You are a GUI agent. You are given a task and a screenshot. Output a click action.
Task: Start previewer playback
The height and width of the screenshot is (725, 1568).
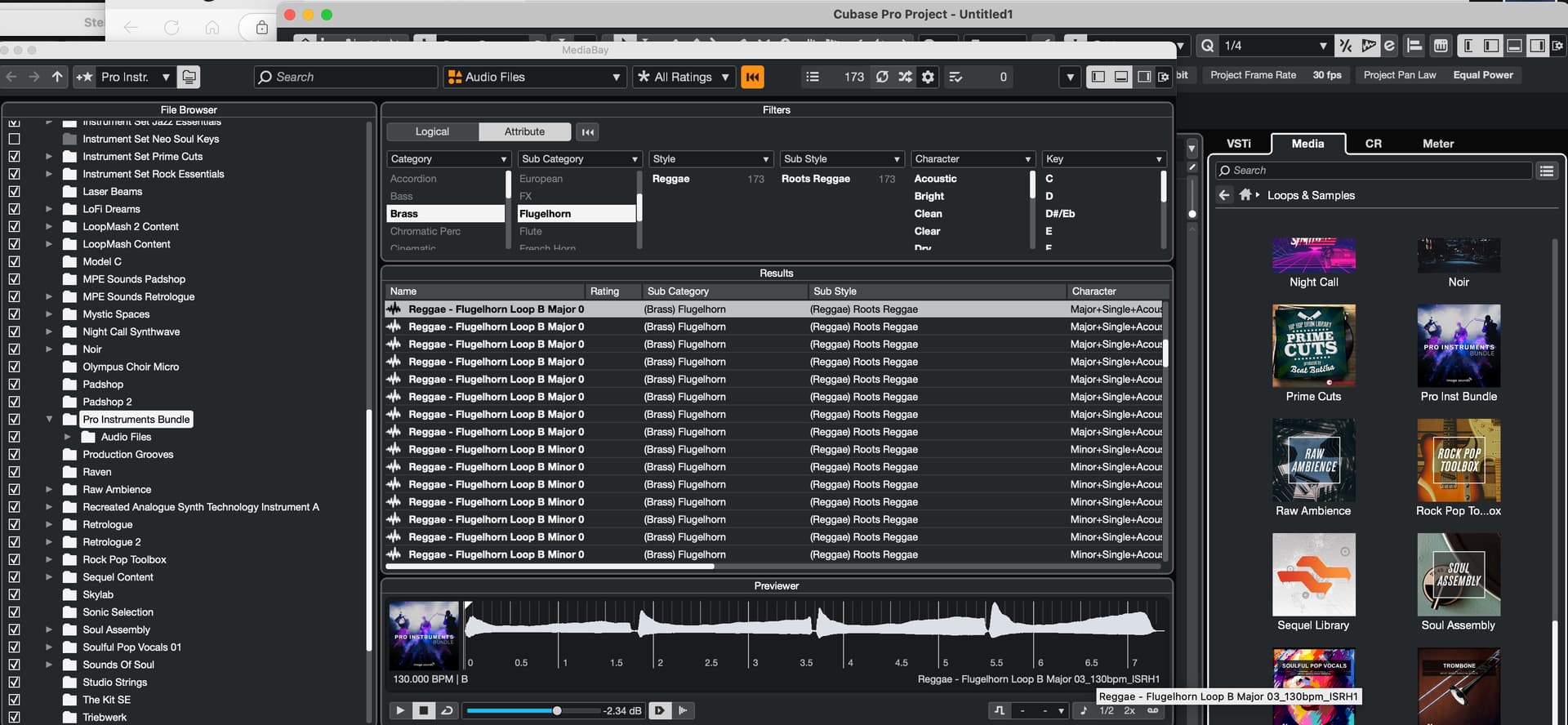[x=400, y=710]
